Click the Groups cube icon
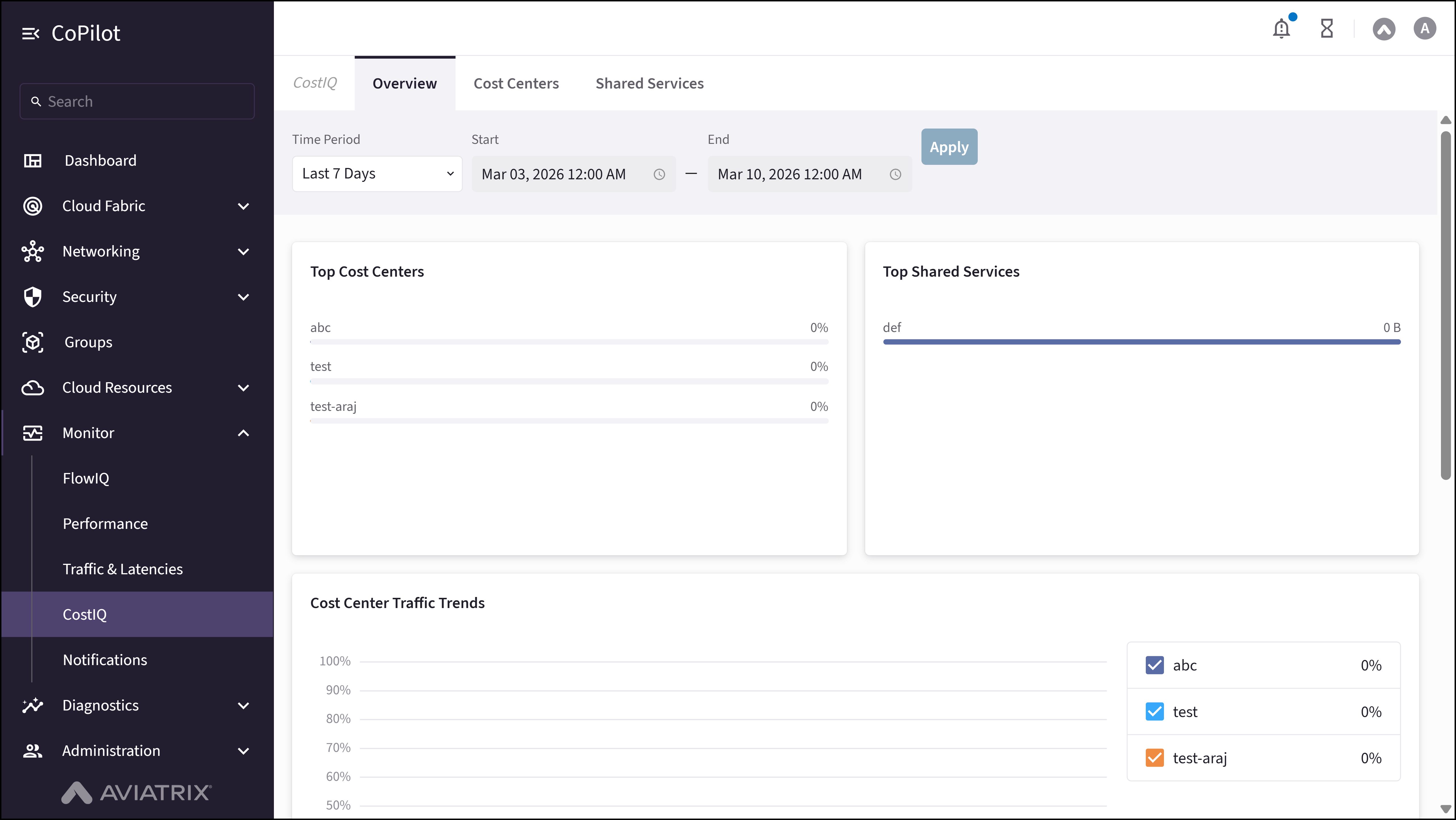 coord(32,342)
